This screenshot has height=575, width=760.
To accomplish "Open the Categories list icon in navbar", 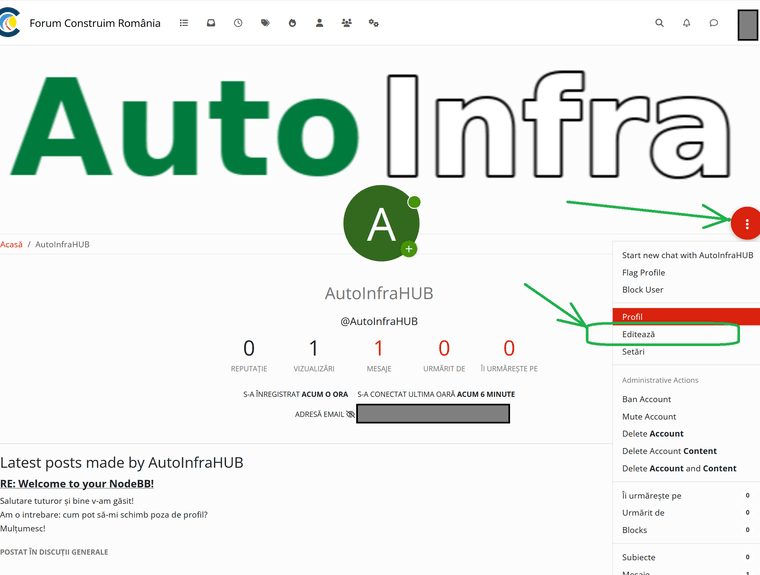I will tap(184, 23).
